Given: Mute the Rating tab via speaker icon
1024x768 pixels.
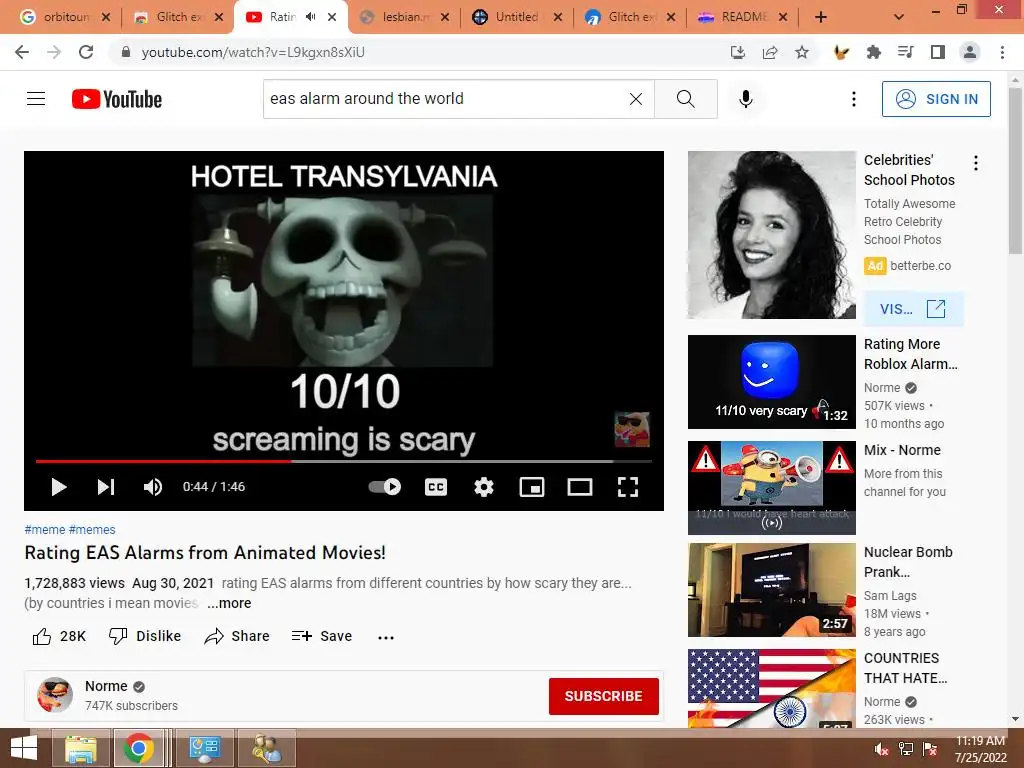Looking at the screenshot, I should pos(311,17).
